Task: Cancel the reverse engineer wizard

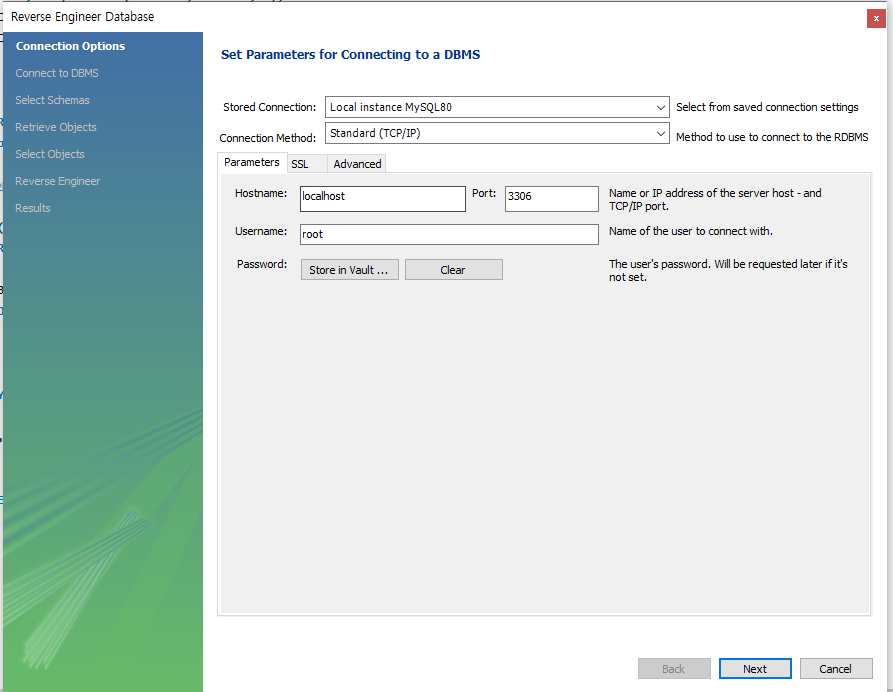Action: (x=835, y=669)
